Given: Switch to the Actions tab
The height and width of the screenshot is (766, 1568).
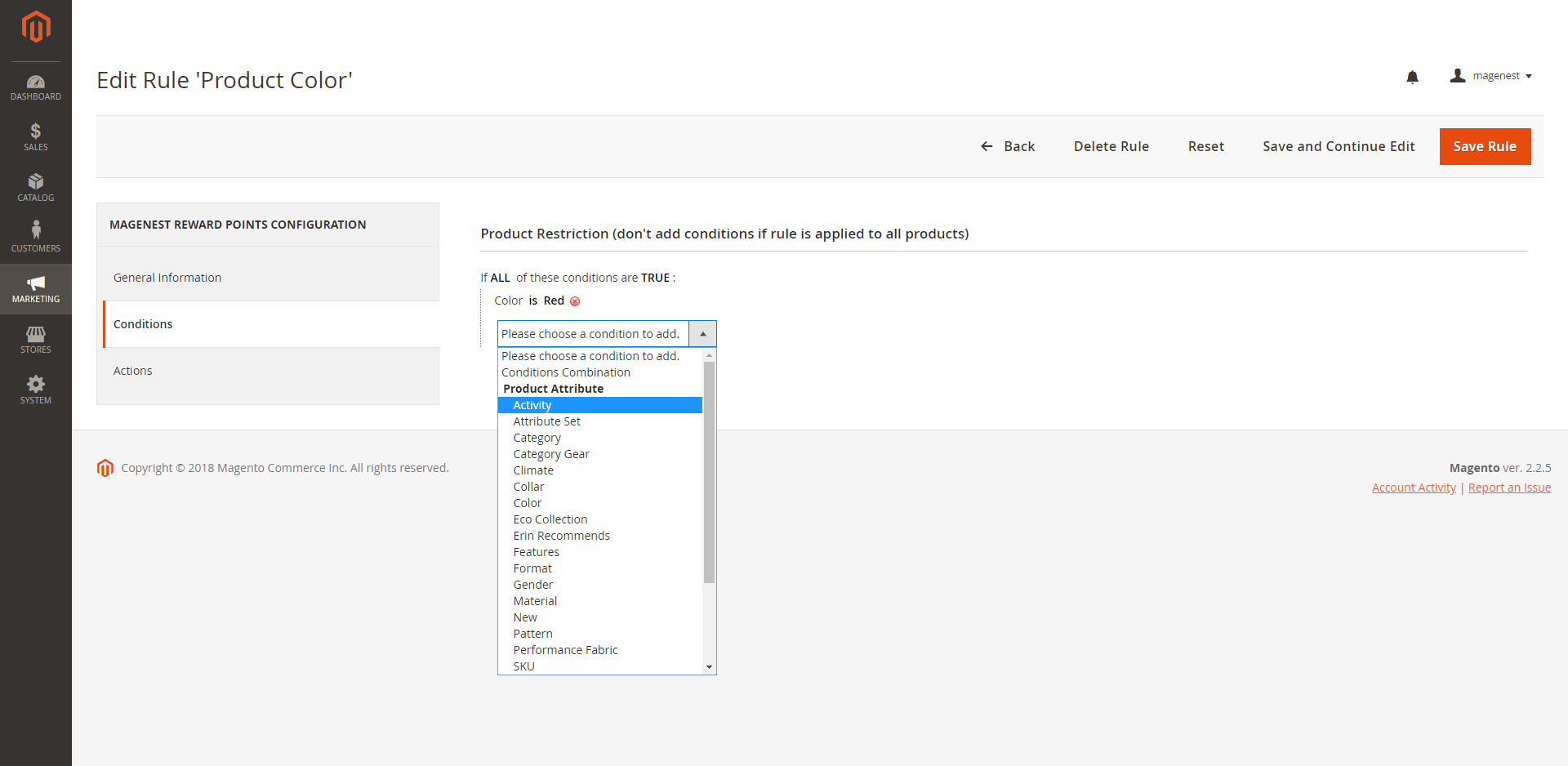Looking at the screenshot, I should pos(133,371).
